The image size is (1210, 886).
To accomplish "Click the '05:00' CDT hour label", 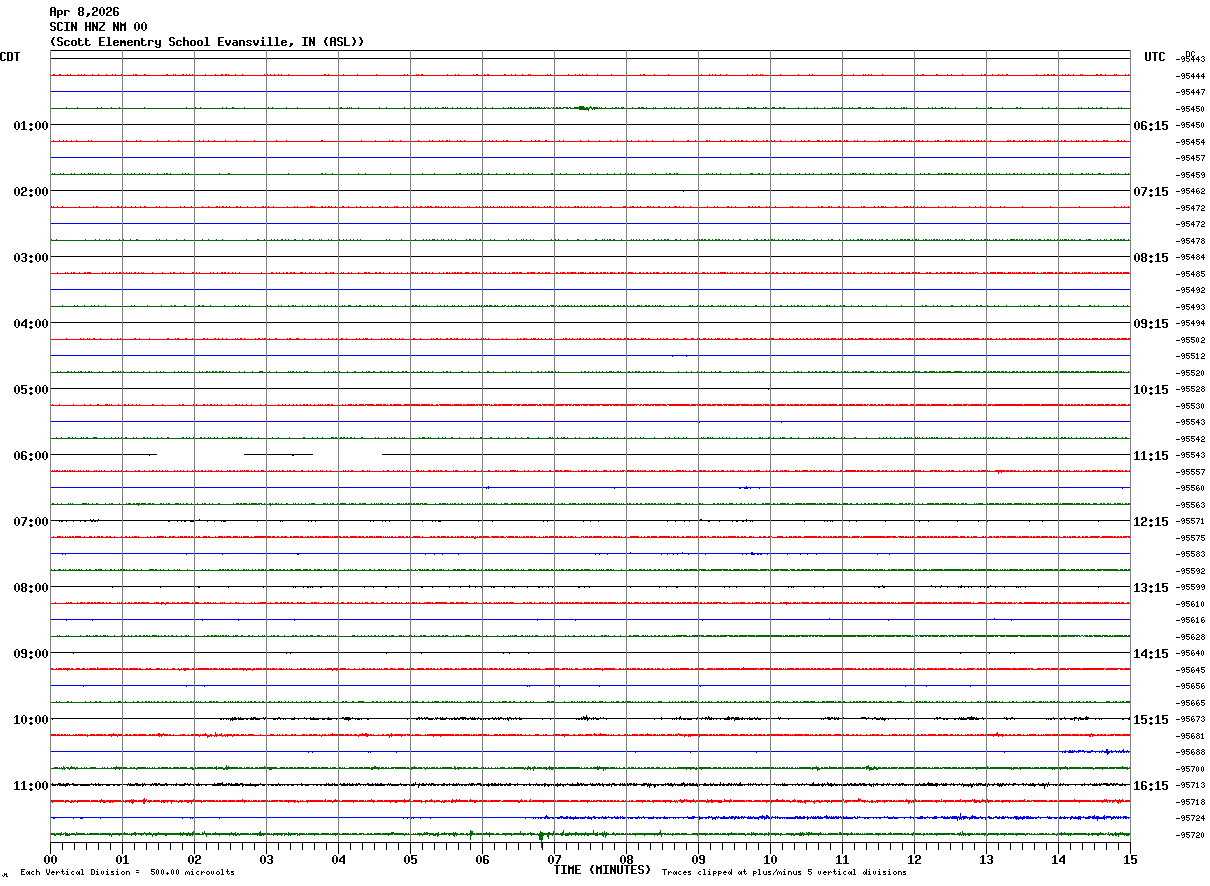I will click(x=31, y=390).
